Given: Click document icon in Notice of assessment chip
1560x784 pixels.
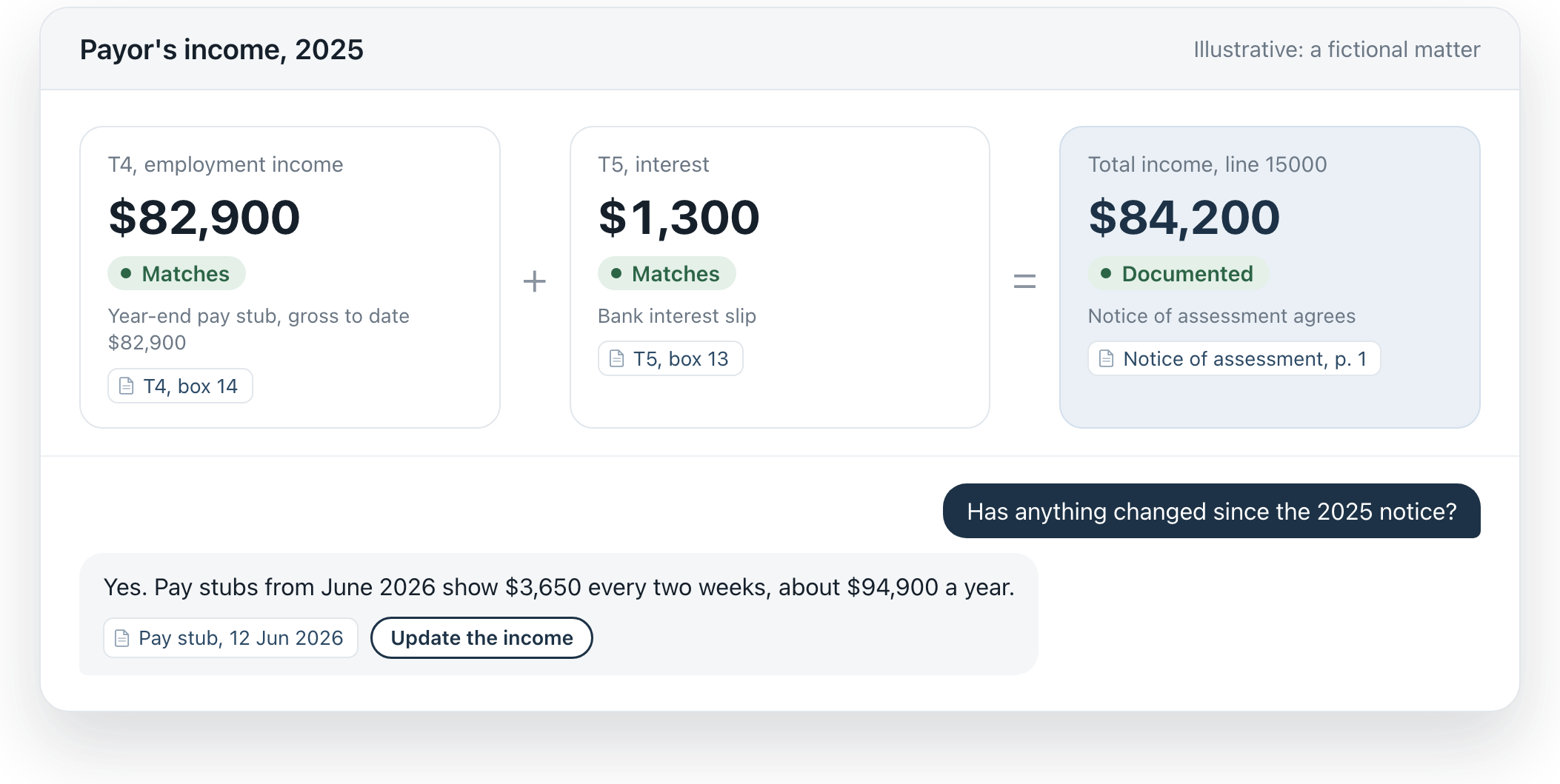Looking at the screenshot, I should (1107, 358).
